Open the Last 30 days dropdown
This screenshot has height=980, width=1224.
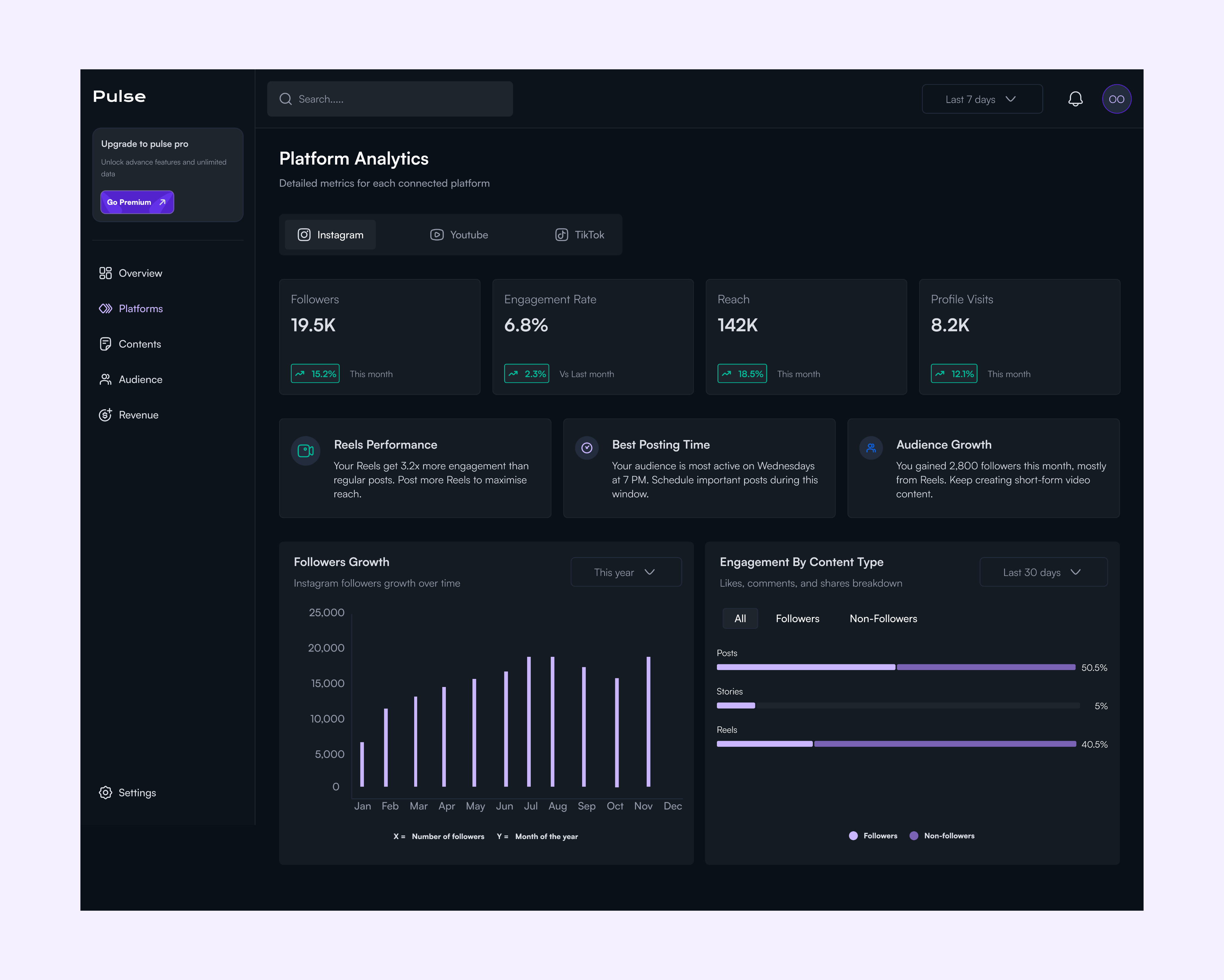point(1043,572)
